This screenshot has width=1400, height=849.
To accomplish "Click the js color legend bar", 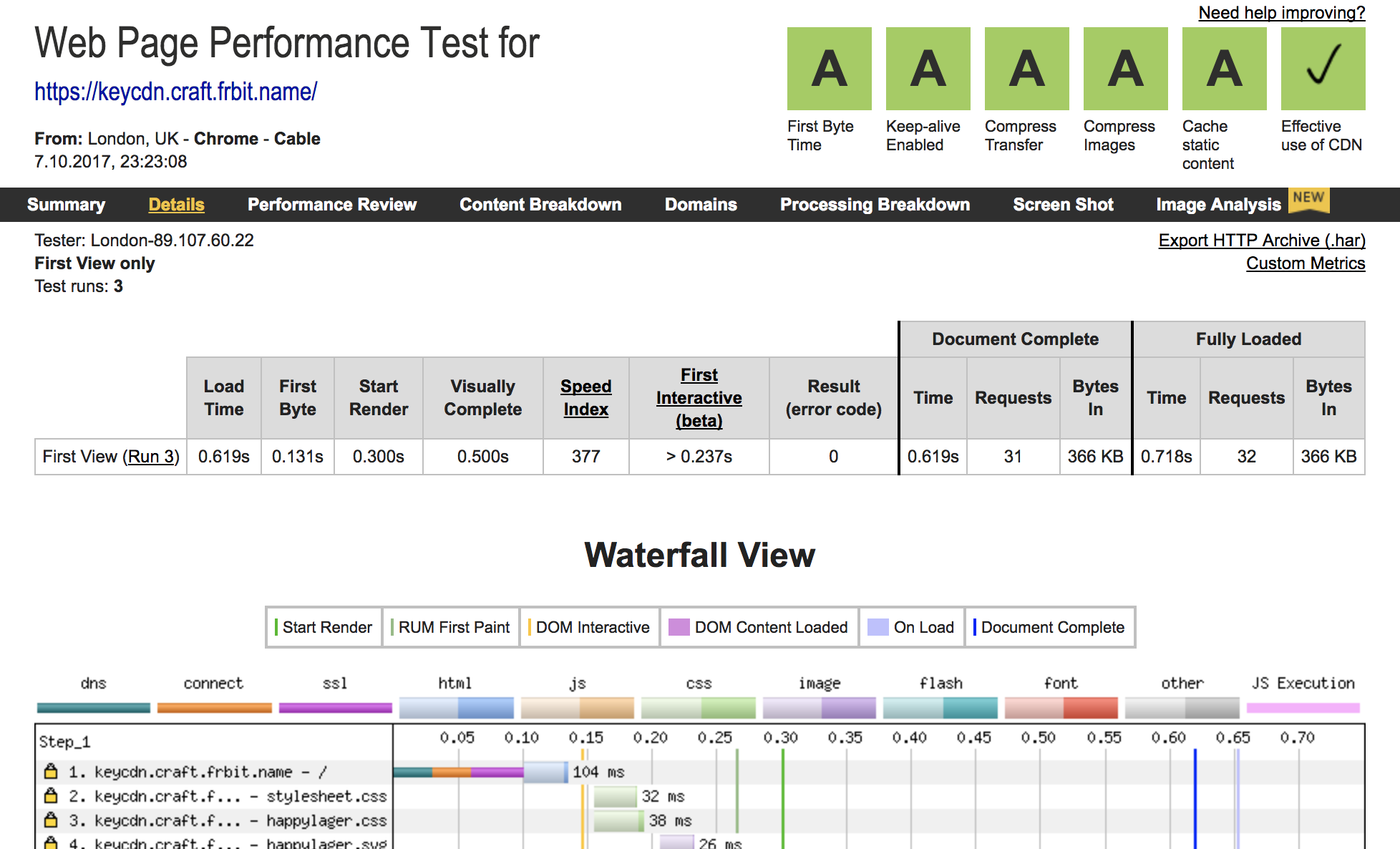I will (x=578, y=708).
